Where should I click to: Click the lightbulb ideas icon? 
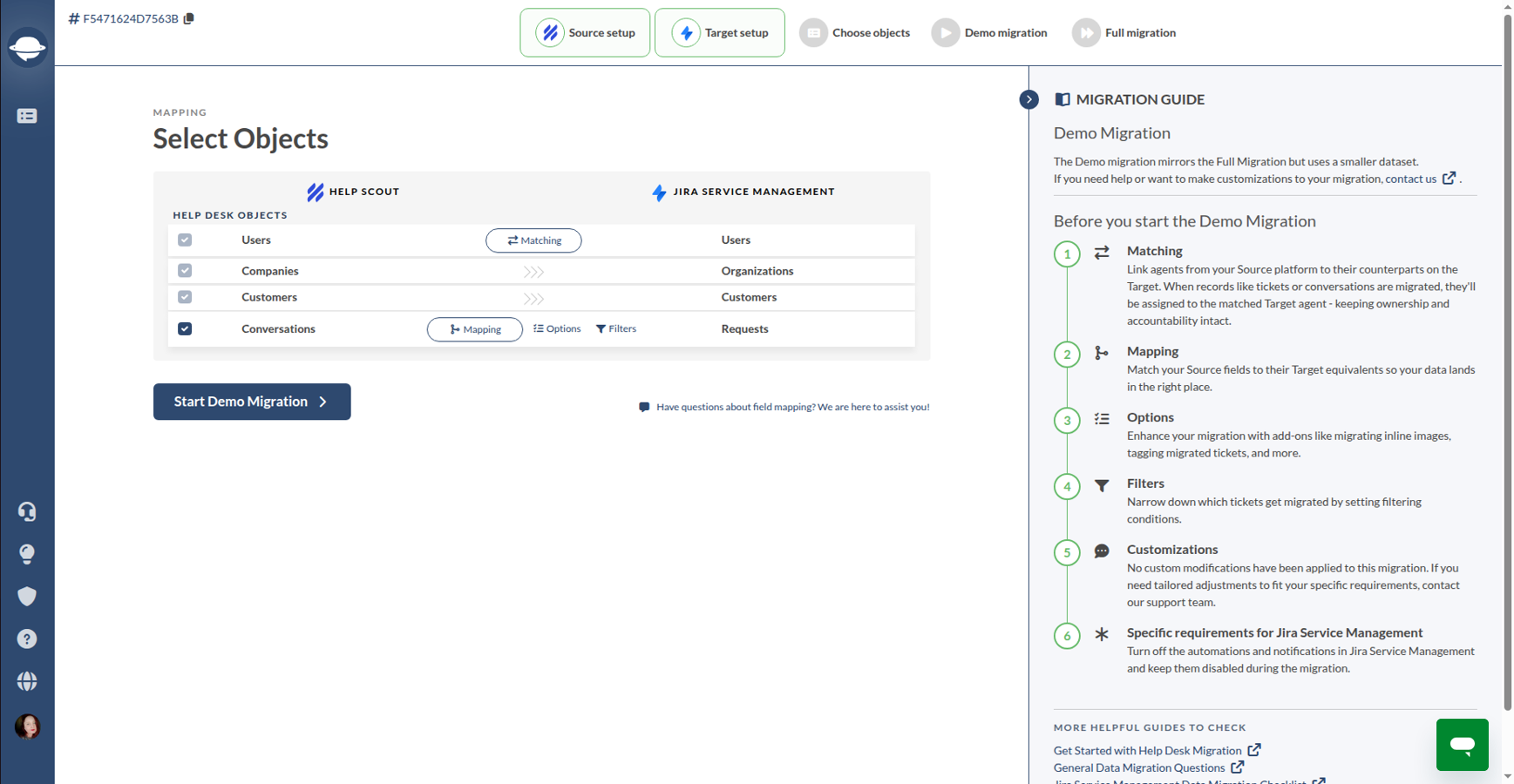pyautogui.click(x=27, y=554)
